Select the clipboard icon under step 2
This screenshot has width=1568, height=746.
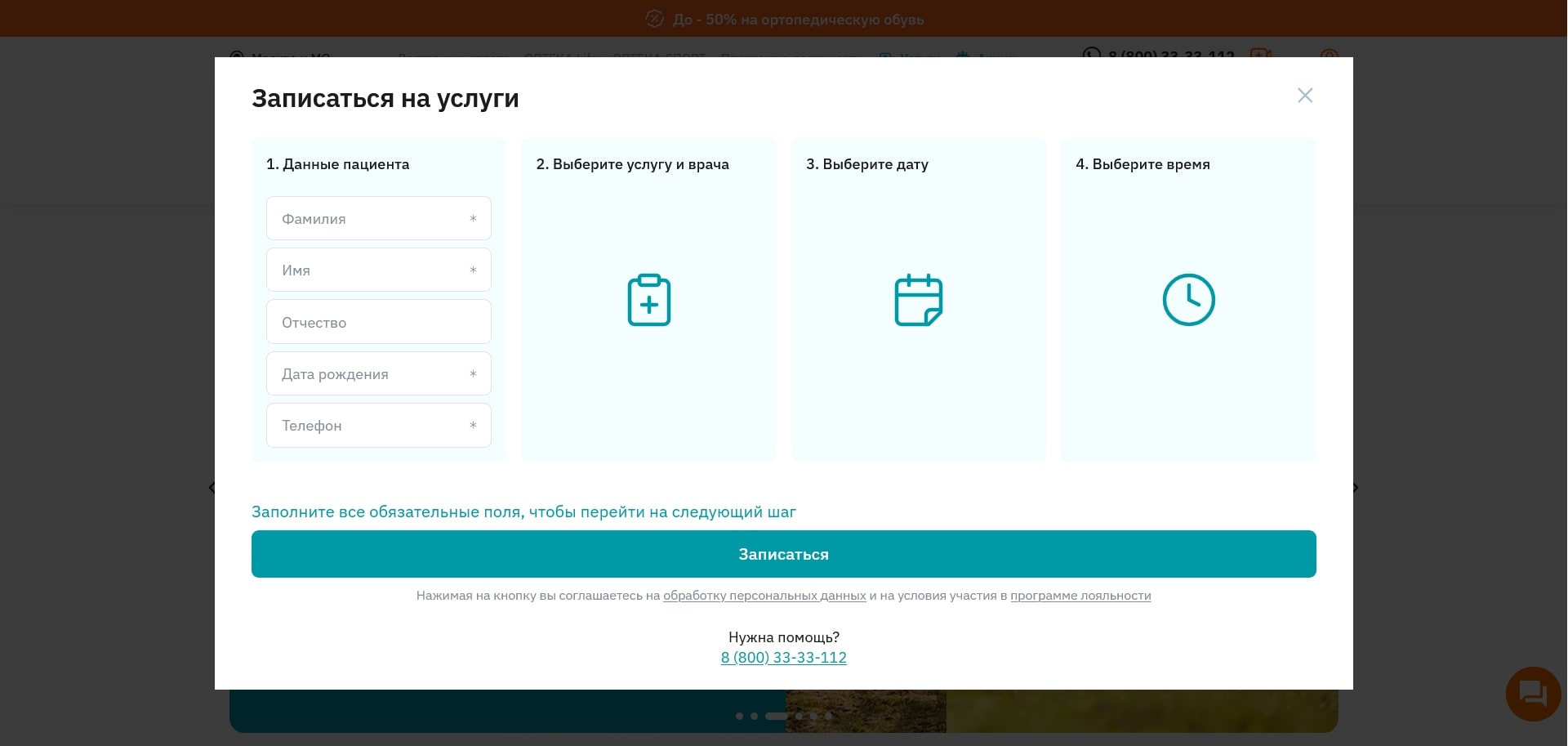click(x=648, y=300)
